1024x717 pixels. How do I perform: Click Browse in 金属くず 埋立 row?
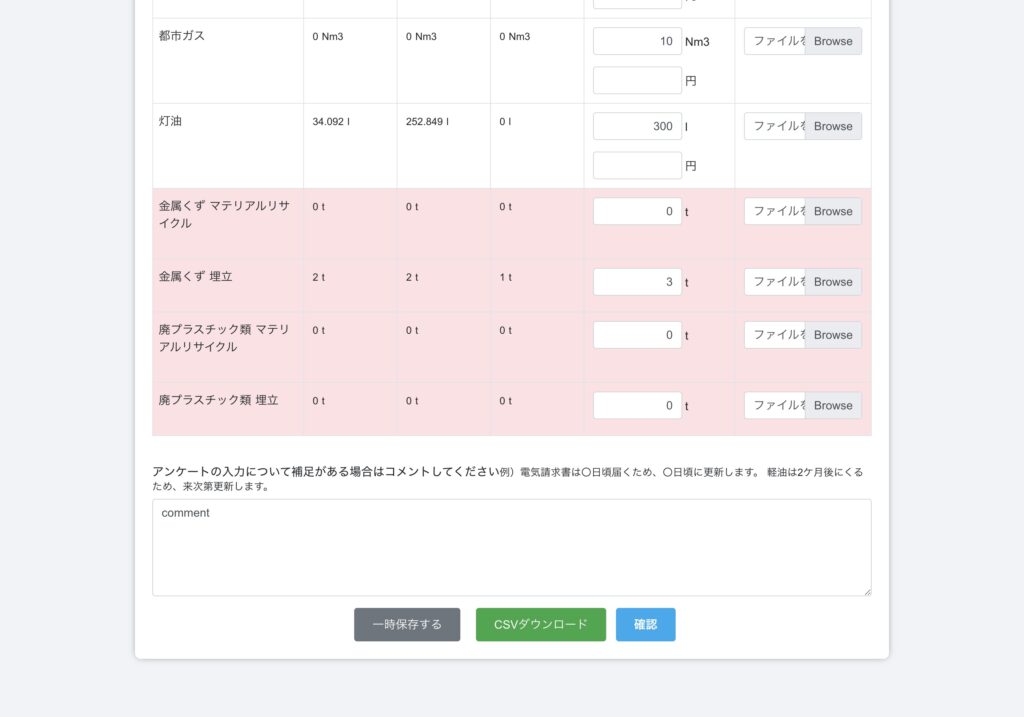(x=833, y=282)
